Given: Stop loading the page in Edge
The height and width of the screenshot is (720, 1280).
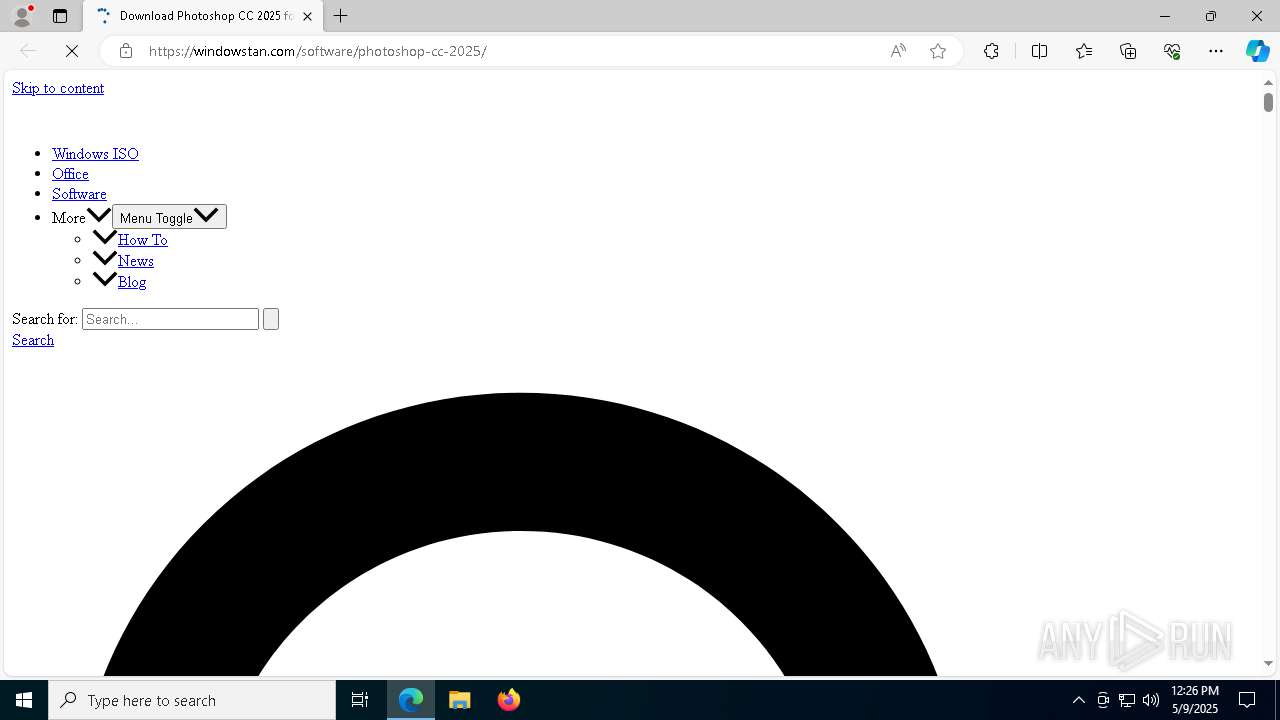Looking at the screenshot, I should (72, 51).
